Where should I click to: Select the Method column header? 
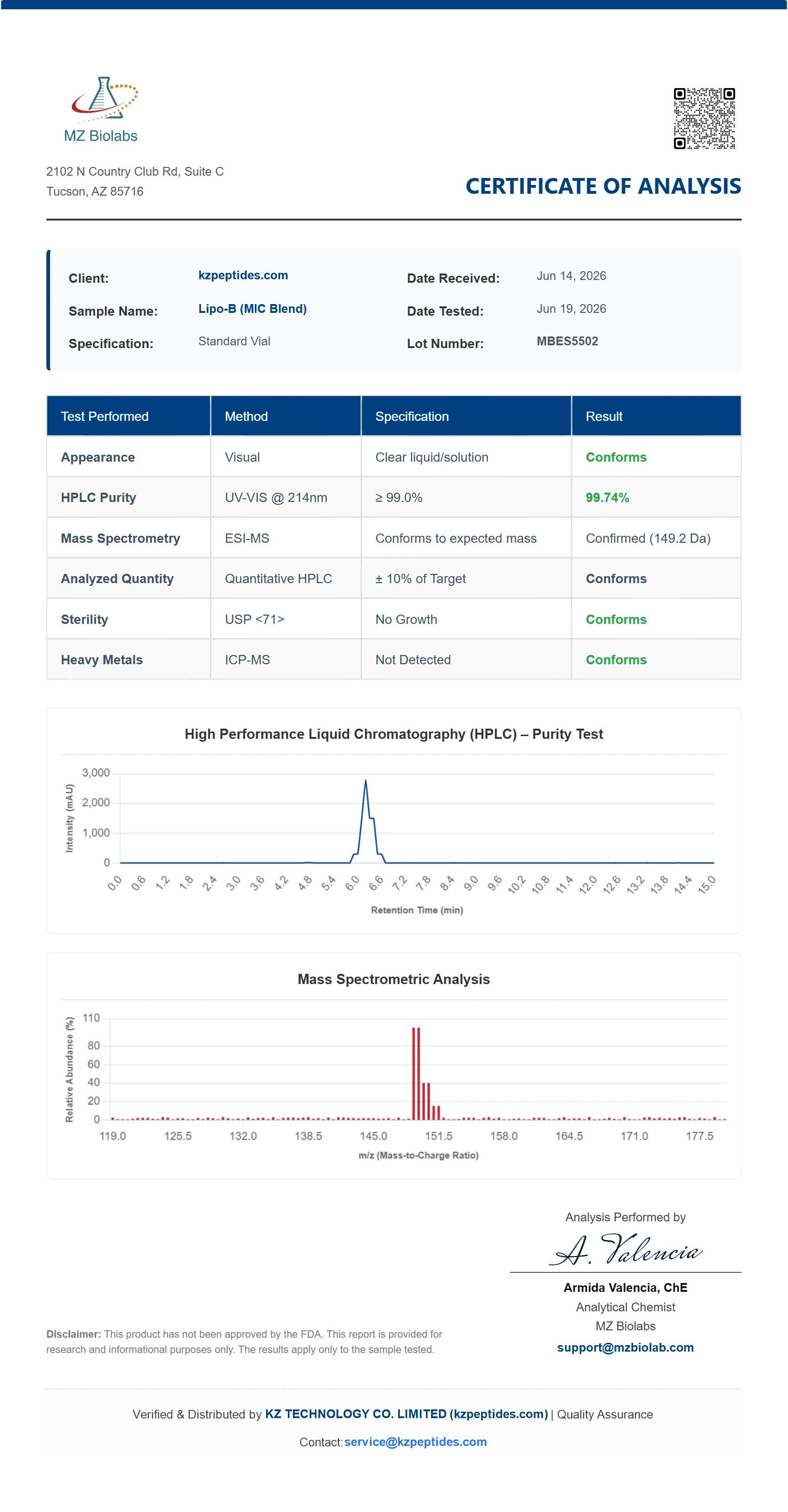286,416
